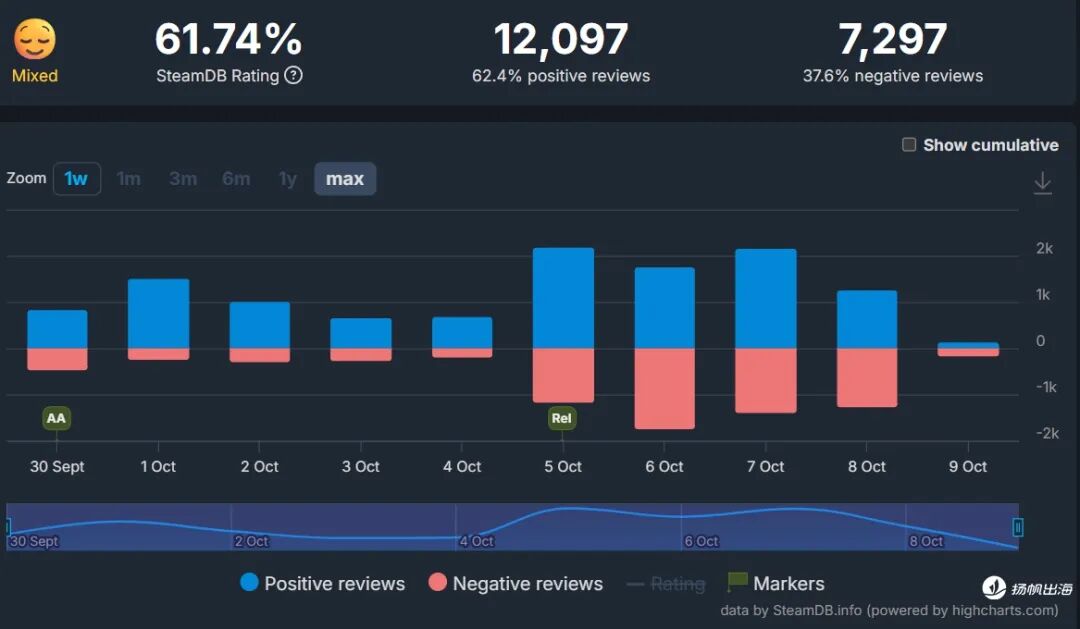Click the left navigator range handle
This screenshot has width=1080, height=629.
tap(8, 527)
